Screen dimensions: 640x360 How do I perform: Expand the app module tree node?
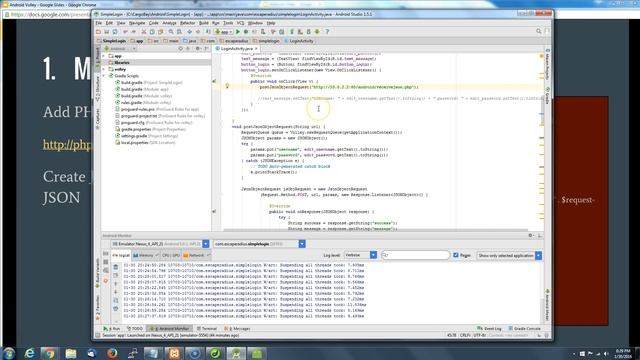coord(104,56)
